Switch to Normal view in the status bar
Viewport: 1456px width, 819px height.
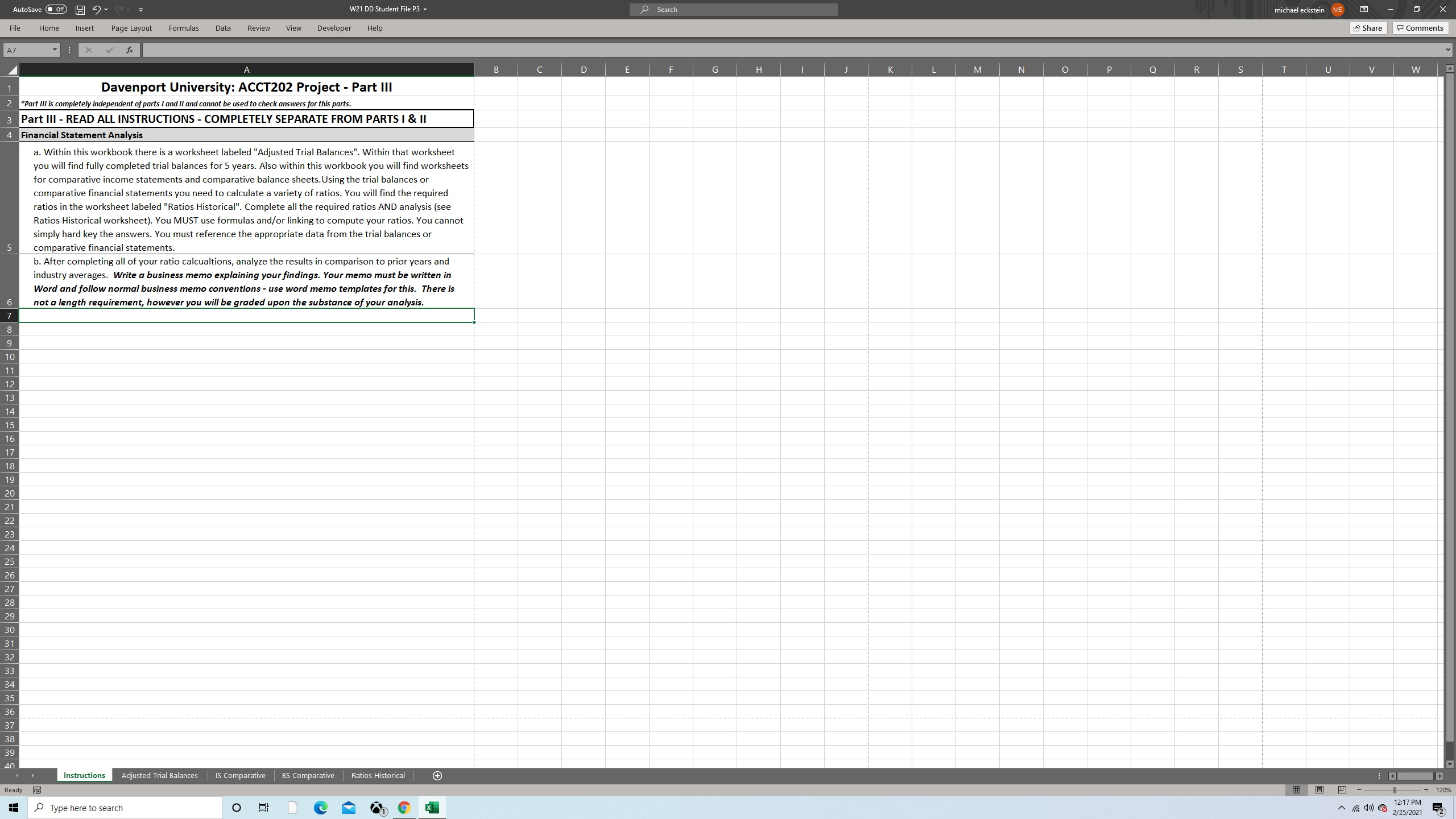pos(1296,790)
